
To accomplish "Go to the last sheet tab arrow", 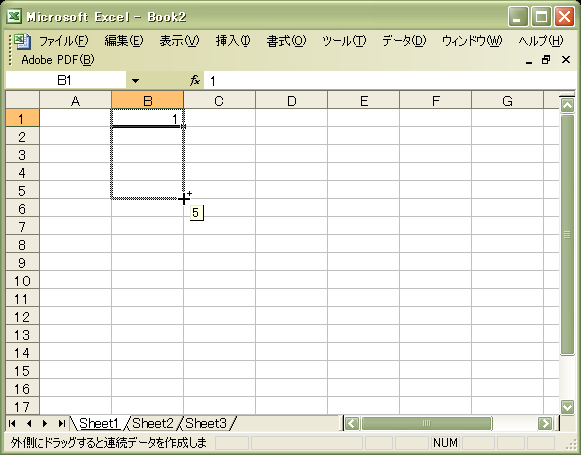I will pos(62,423).
